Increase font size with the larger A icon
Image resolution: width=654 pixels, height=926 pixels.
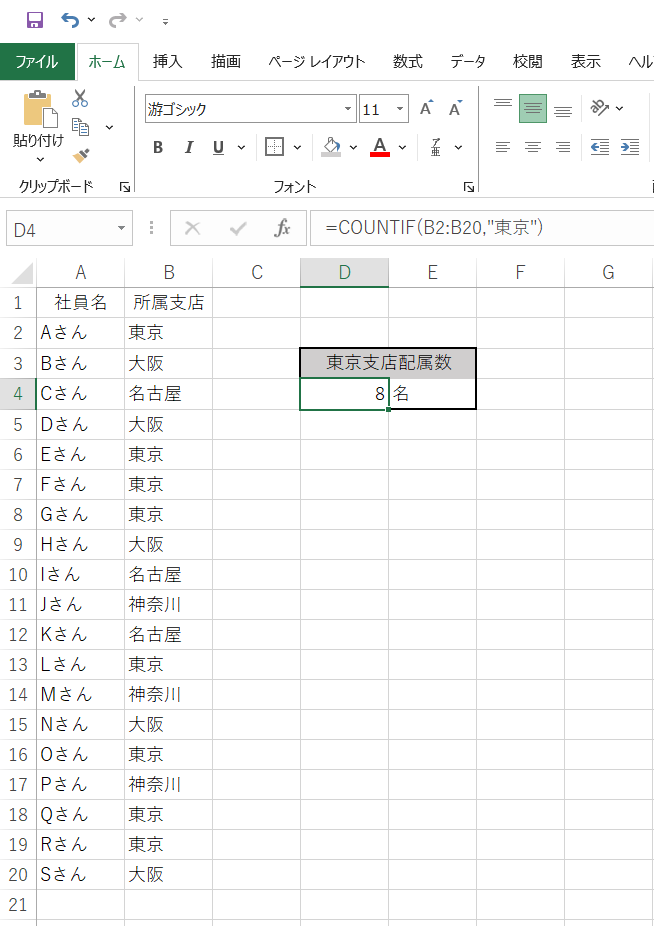[x=427, y=109]
